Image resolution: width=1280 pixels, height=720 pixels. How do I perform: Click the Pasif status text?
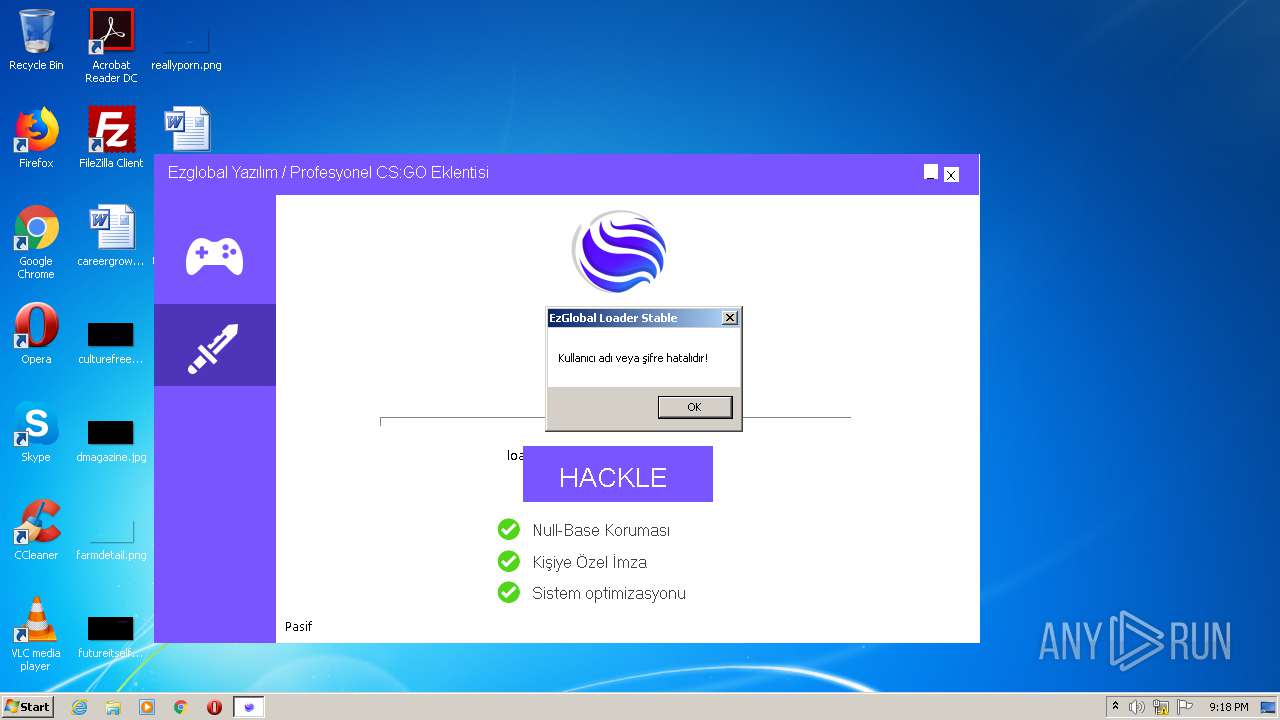[x=298, y=627]
